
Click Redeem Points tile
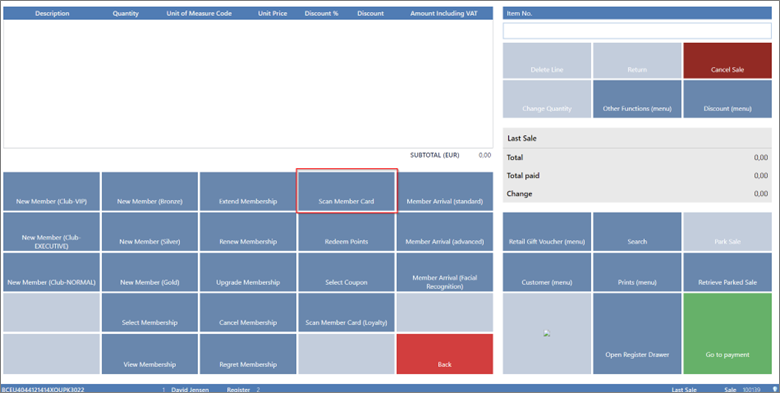click(346, 231)
